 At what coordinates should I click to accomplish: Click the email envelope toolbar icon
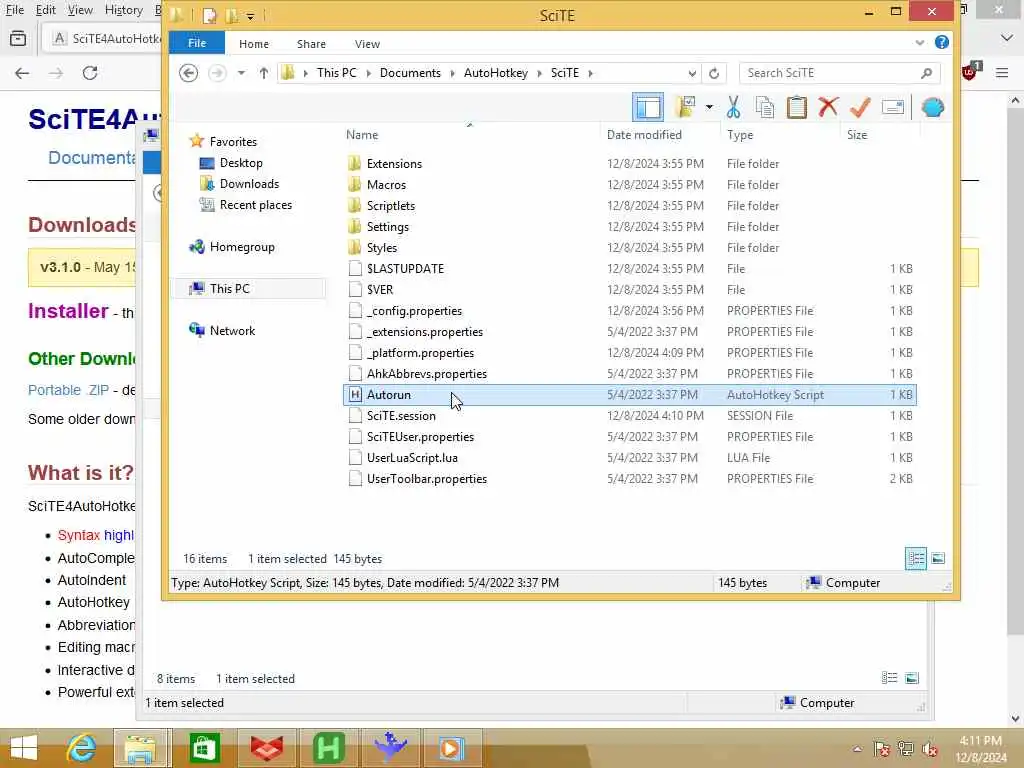pos(892,107)
